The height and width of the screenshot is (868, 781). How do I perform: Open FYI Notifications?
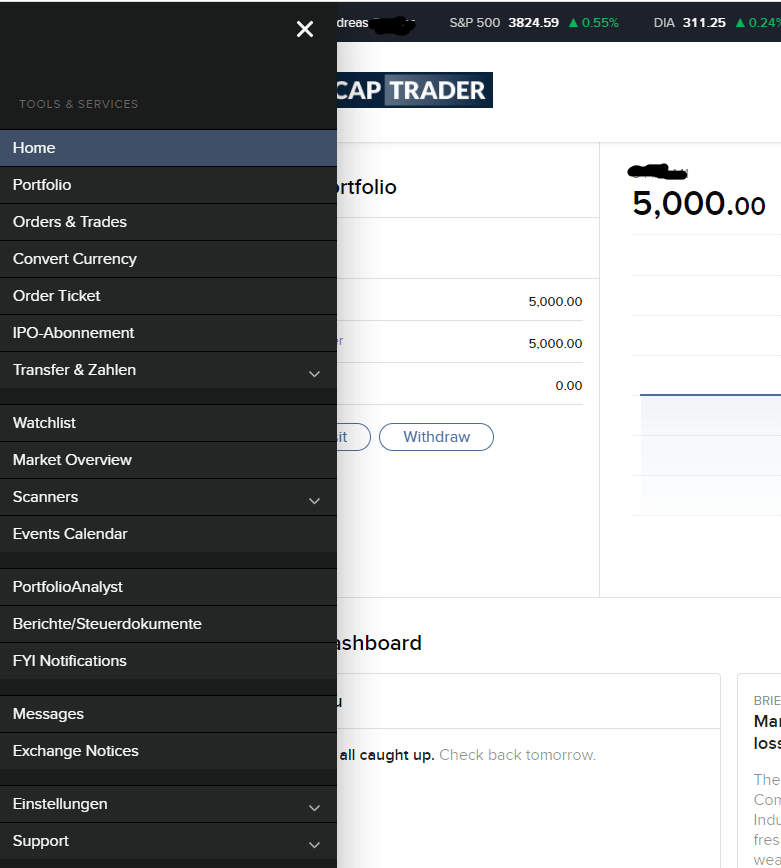pos(168,661)
